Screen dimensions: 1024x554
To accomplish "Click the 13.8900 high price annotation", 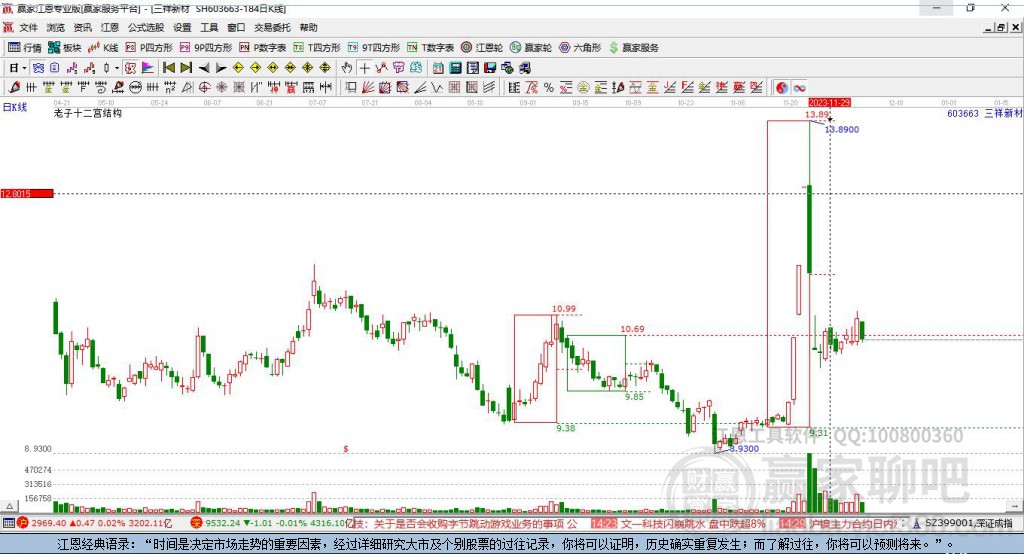I will point(842,129).
